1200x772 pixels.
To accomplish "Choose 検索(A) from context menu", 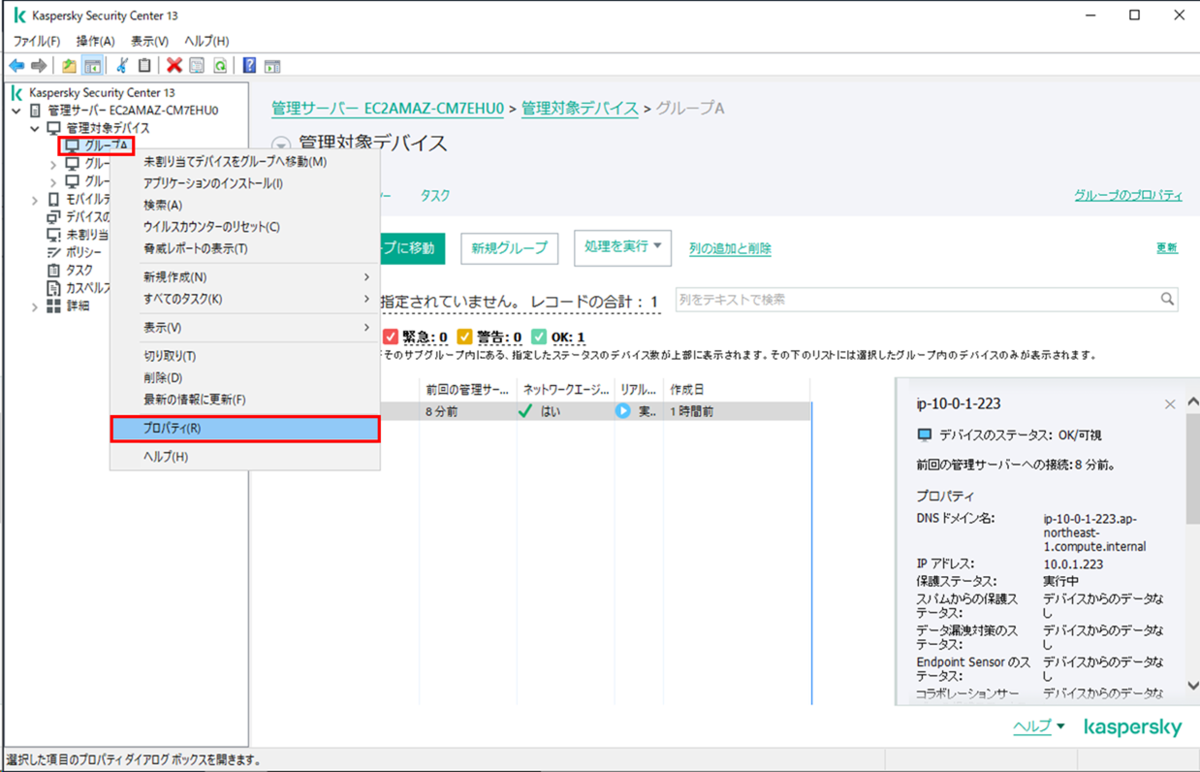I will (x=245, y=205).
